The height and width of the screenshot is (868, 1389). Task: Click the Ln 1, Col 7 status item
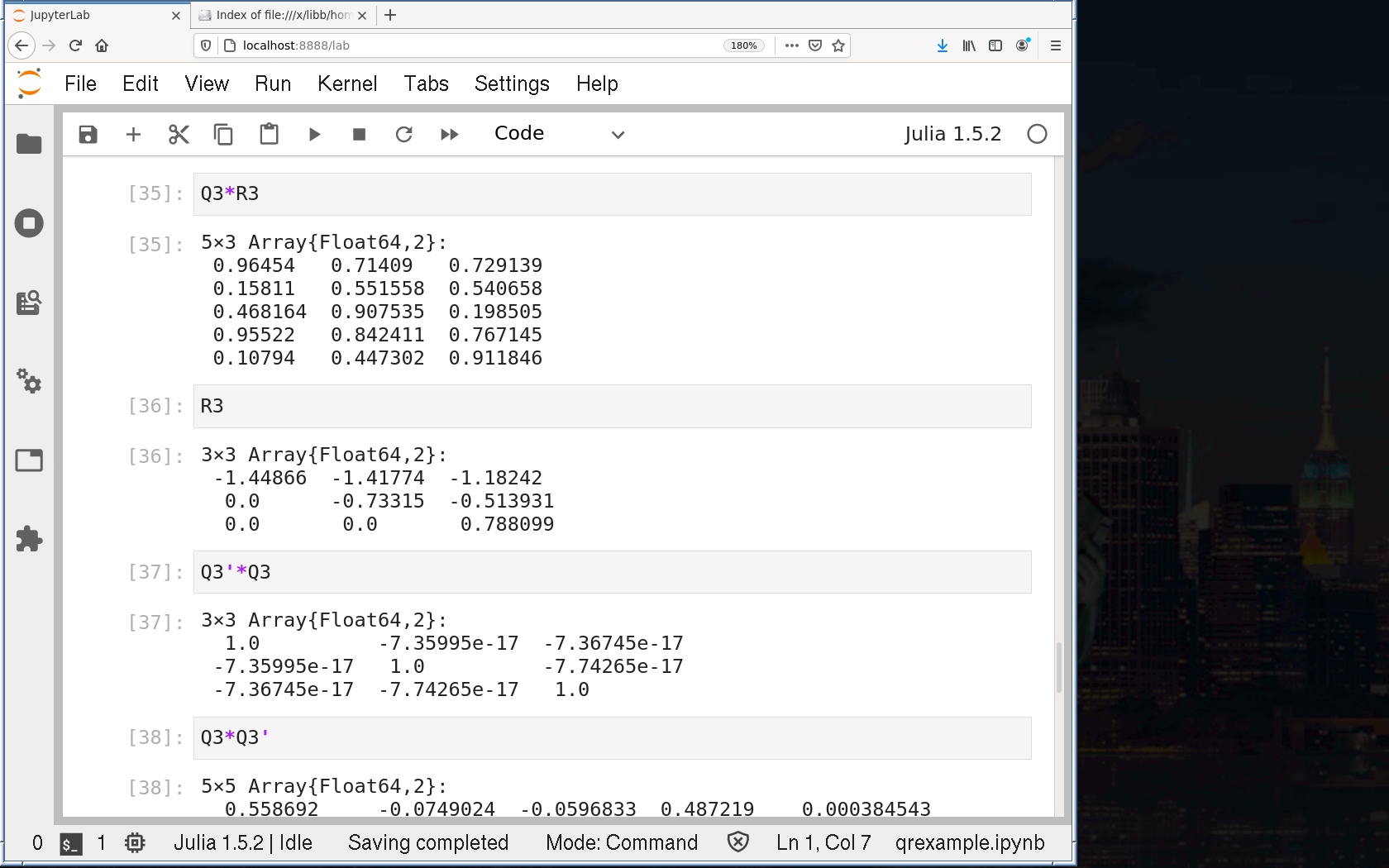click(823, 842)
